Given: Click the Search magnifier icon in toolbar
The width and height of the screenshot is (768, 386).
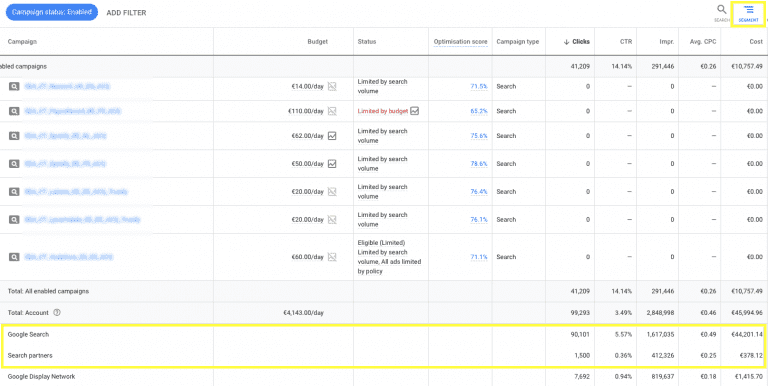Looking at the screenshot, I should click(x=721, y=9).
